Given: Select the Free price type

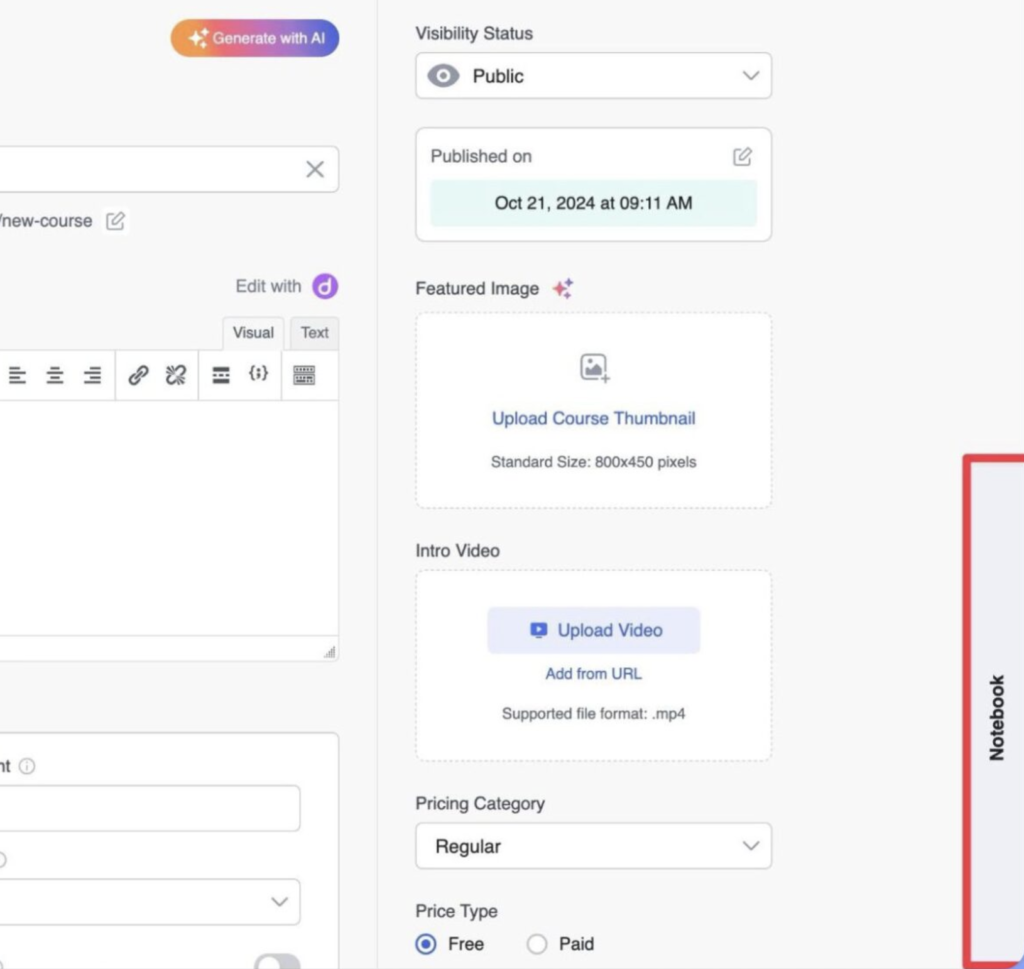Looking at the screenshot, I should [427, 944].
